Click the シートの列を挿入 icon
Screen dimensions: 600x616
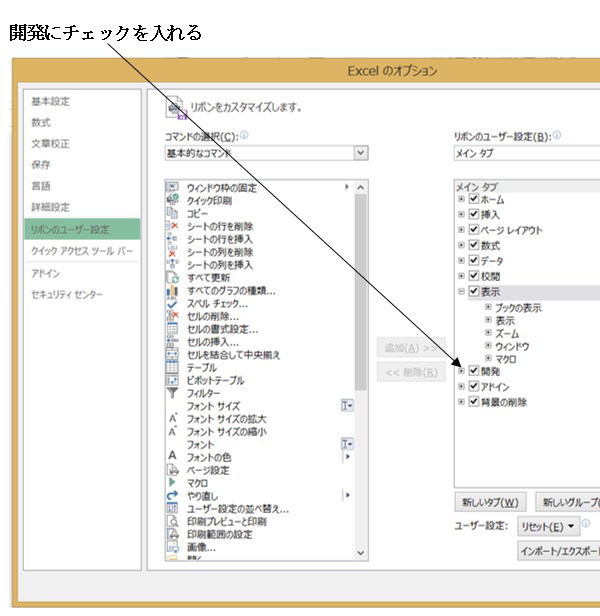[x=172, y=264]
